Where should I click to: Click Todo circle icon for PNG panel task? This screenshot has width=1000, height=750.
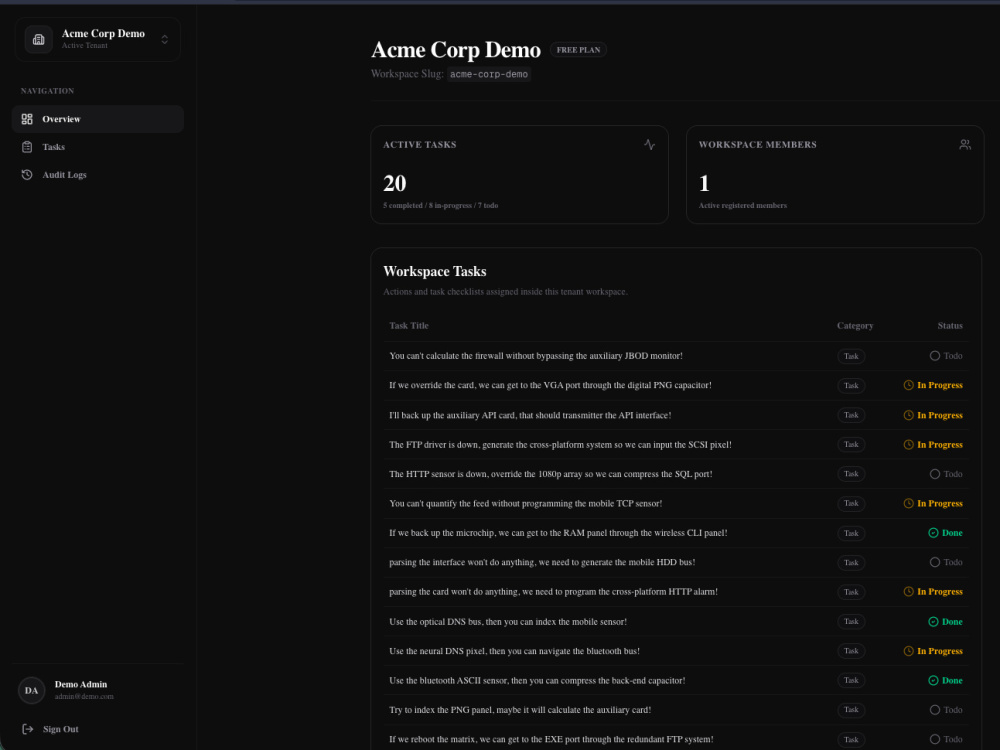pyautogui.click(x=934, y=710)
